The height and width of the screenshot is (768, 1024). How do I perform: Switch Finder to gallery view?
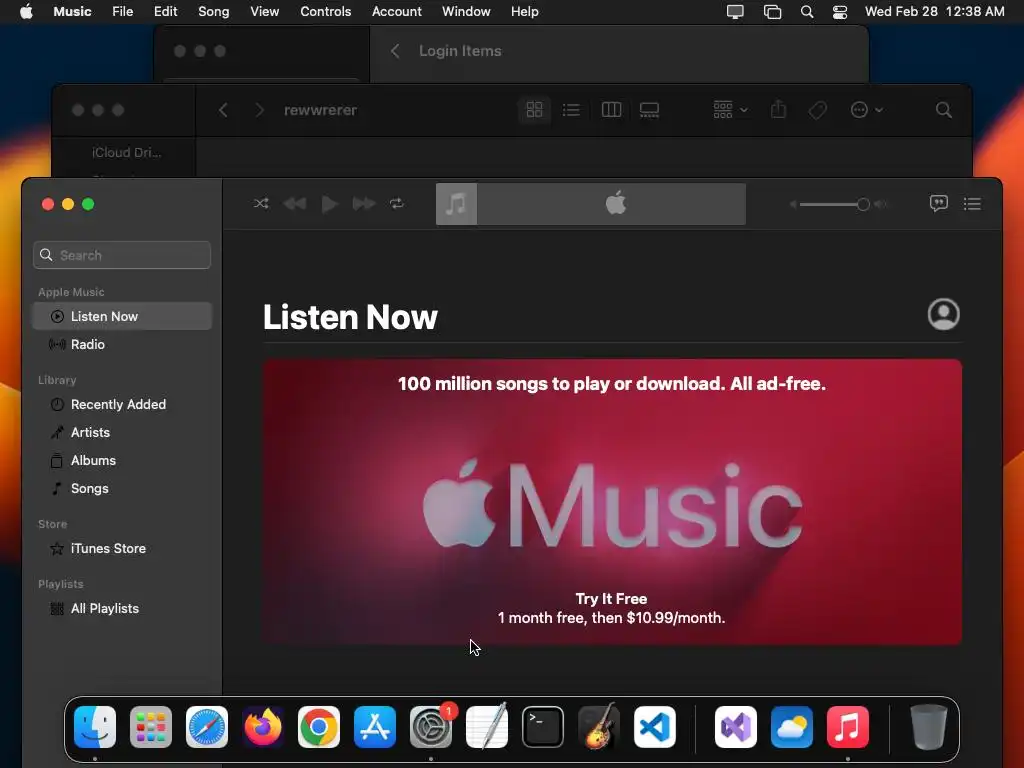(x=649, y=110)
